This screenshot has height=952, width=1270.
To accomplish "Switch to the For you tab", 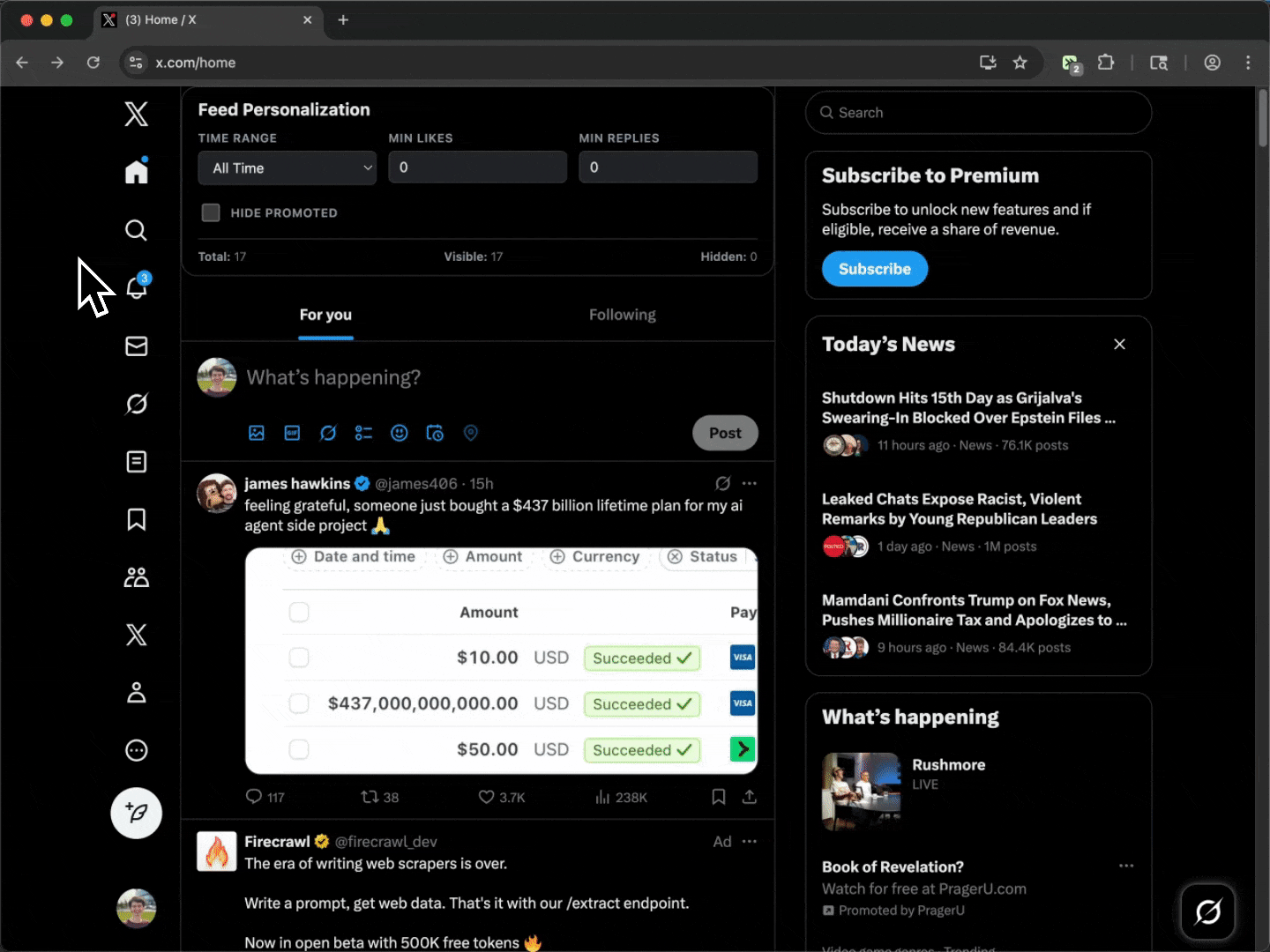I will 325,315.
